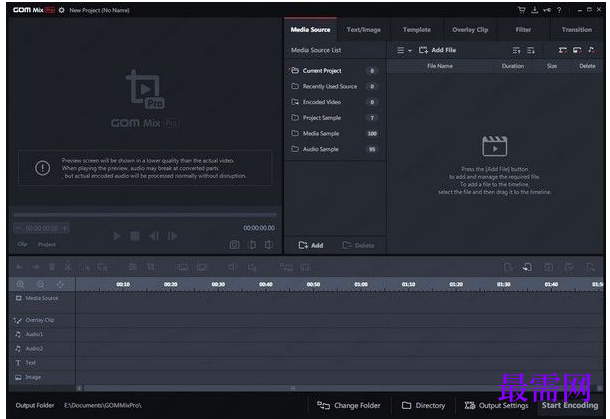
Task: Switch preview to Clip mode
Action: point(22,244)
